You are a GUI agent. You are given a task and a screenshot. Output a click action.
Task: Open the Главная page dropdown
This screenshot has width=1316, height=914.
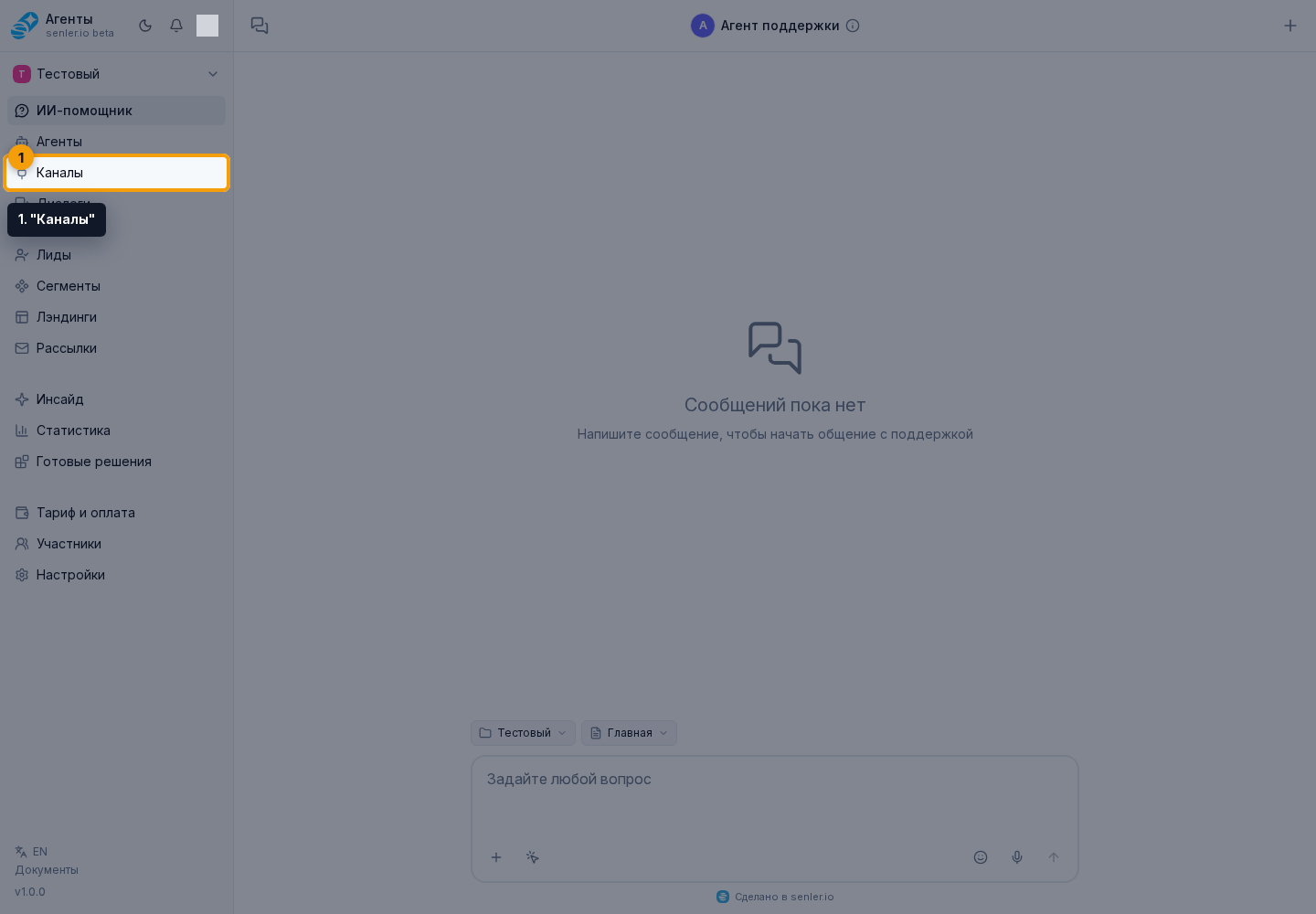629,733
